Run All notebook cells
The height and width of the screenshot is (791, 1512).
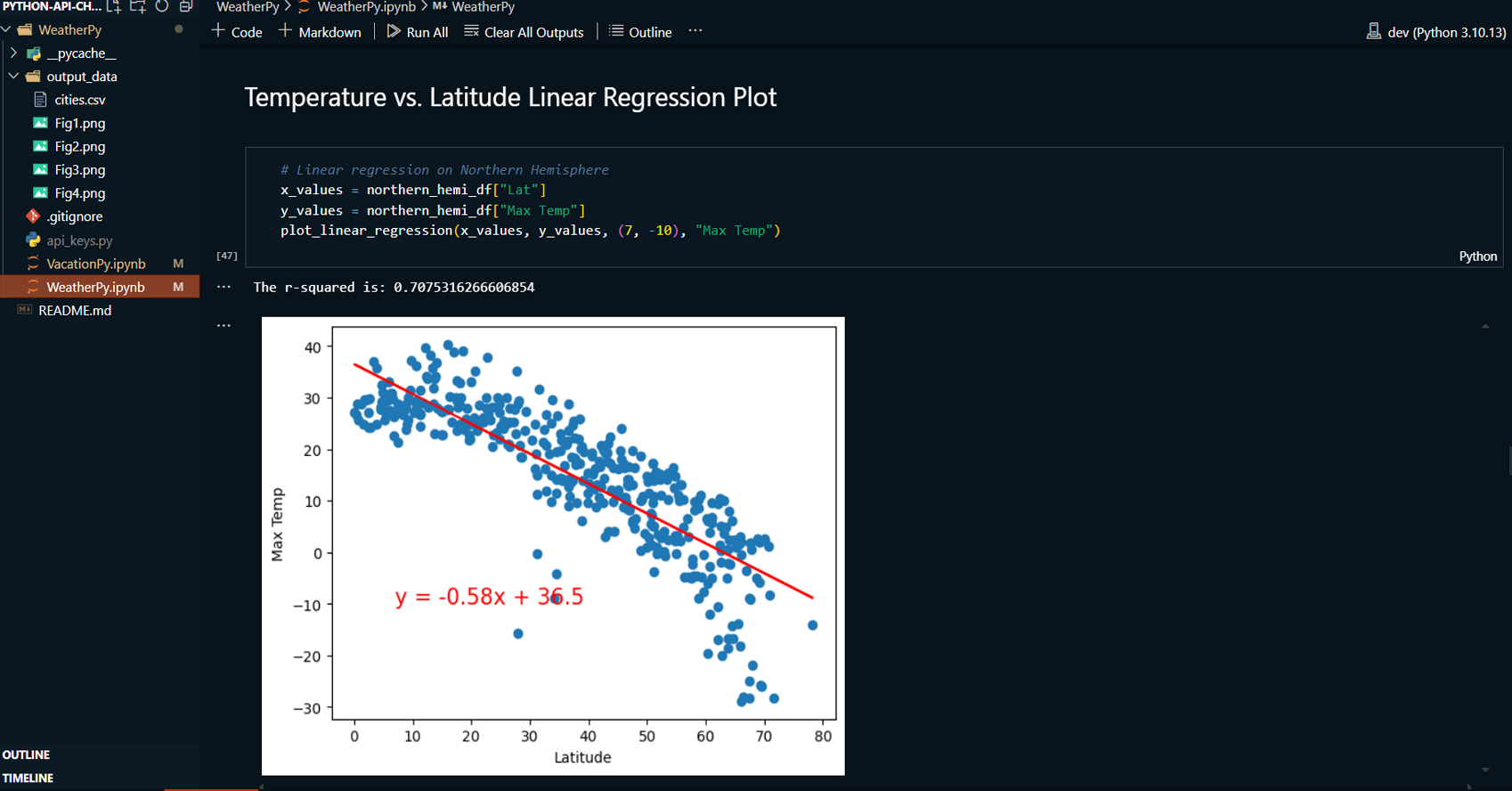pyautogui.click(x=418, y=32)
